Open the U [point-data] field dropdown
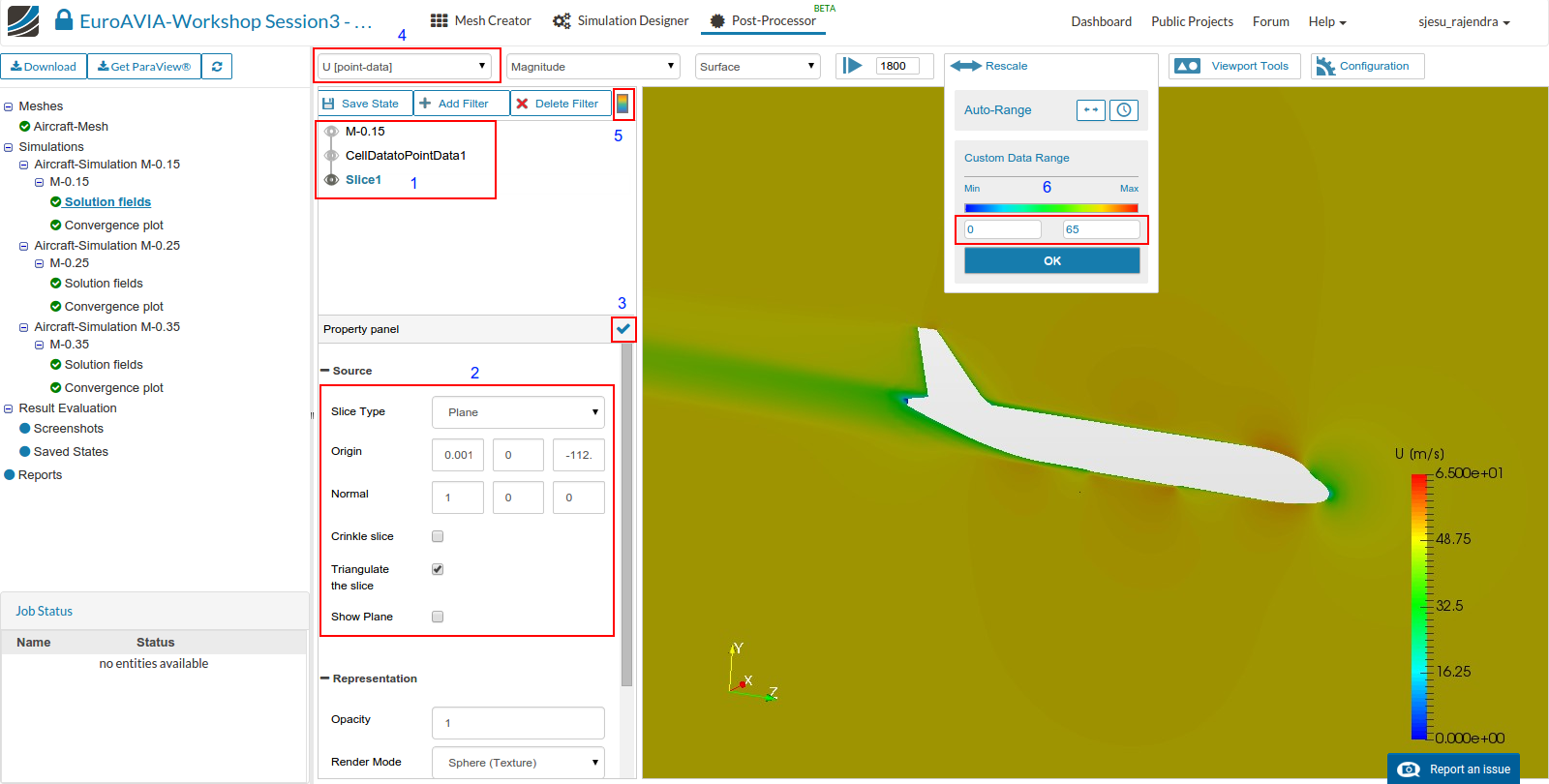The image size is (1549, 784). [x=405, y=67]
